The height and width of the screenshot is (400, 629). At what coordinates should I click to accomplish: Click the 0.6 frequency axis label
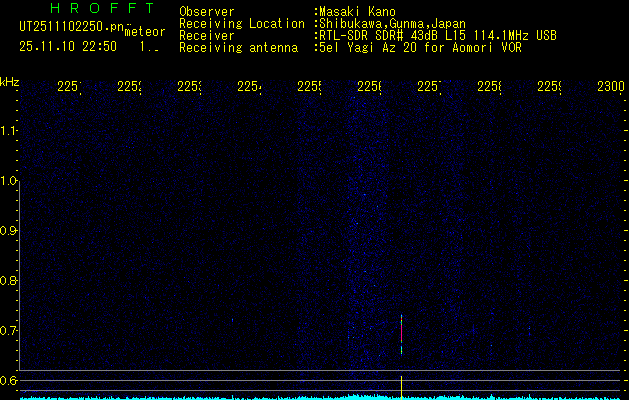tap(8, 380)
